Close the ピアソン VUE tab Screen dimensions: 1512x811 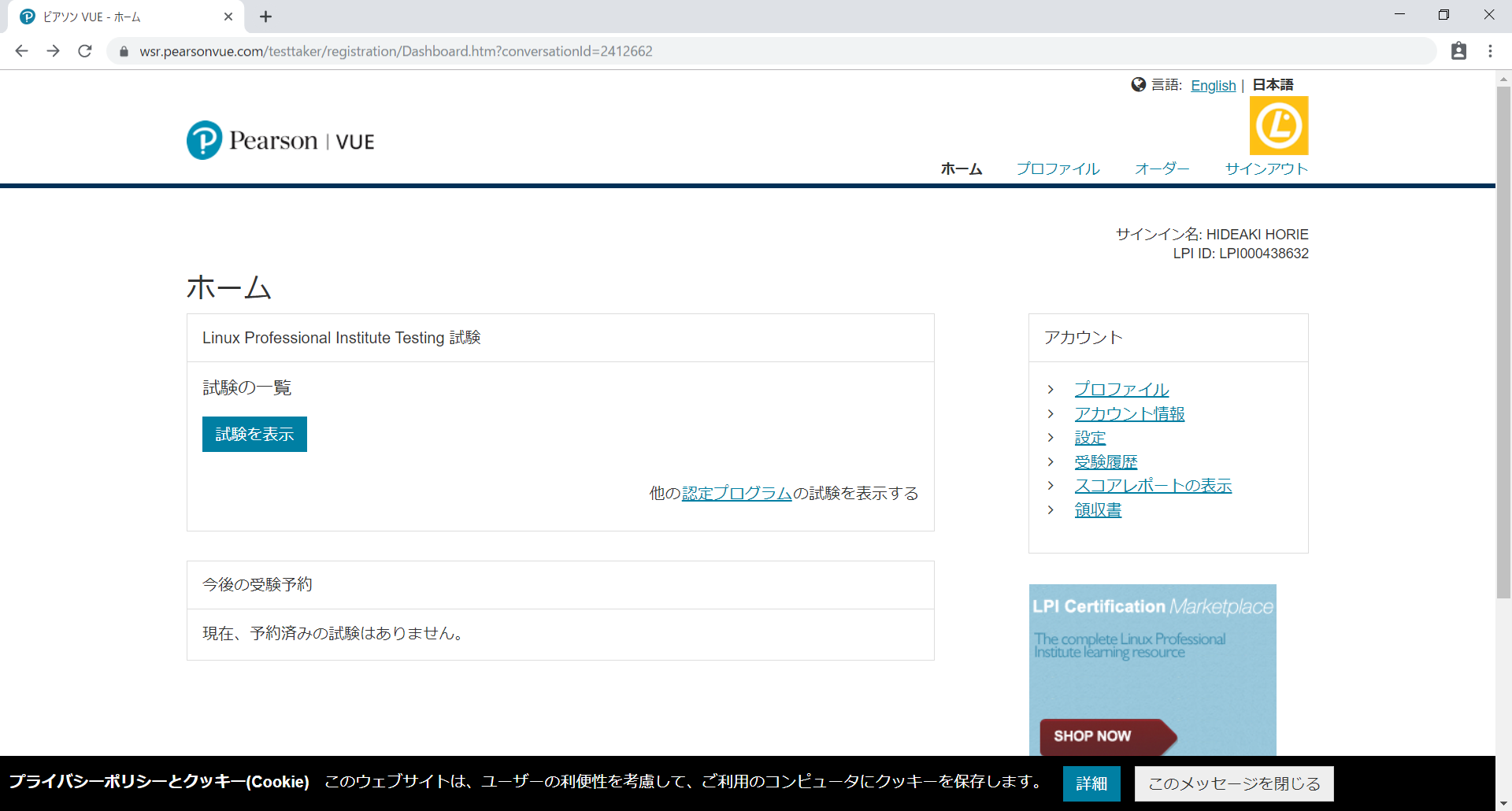[228, 17]
